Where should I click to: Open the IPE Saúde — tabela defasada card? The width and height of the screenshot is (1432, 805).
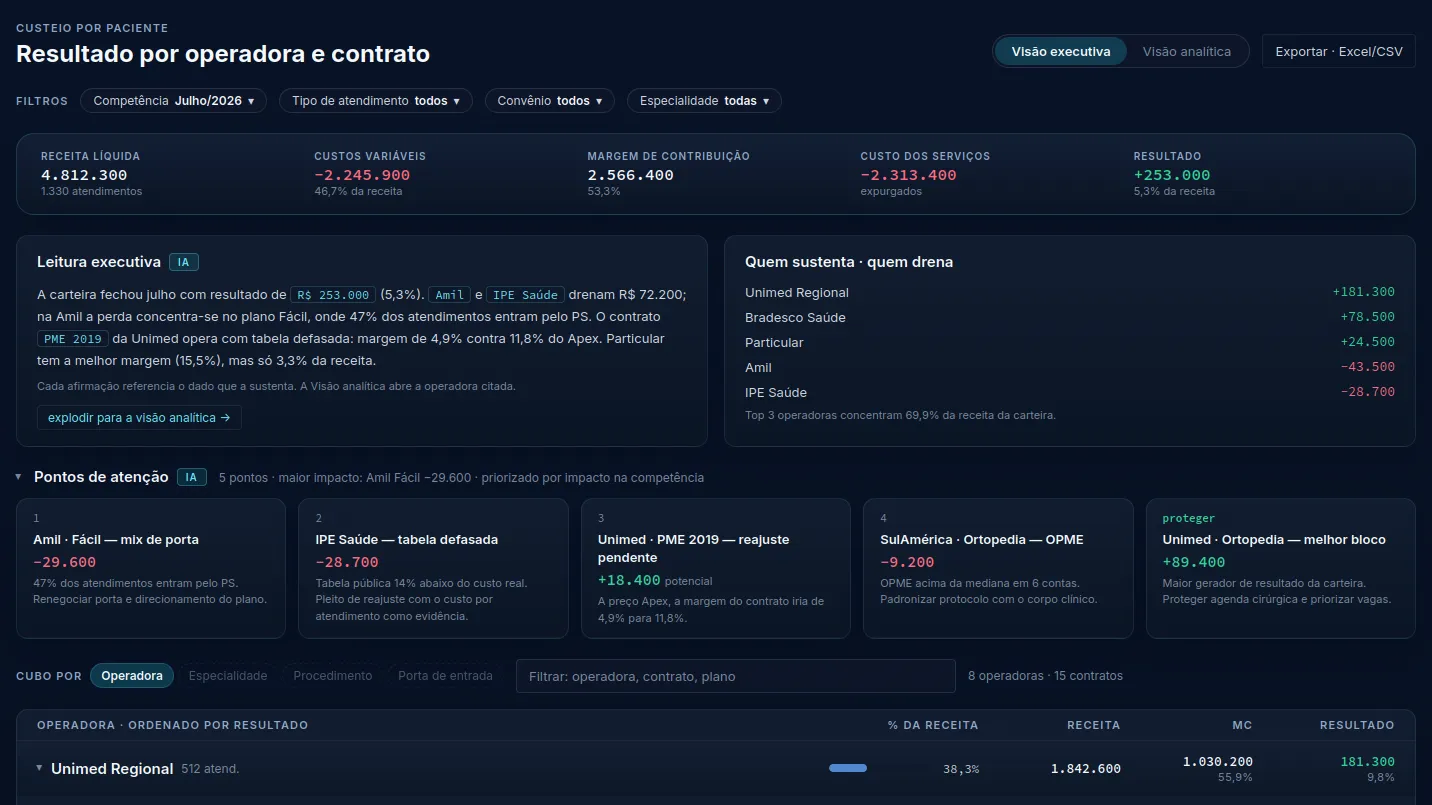[433, 568]
